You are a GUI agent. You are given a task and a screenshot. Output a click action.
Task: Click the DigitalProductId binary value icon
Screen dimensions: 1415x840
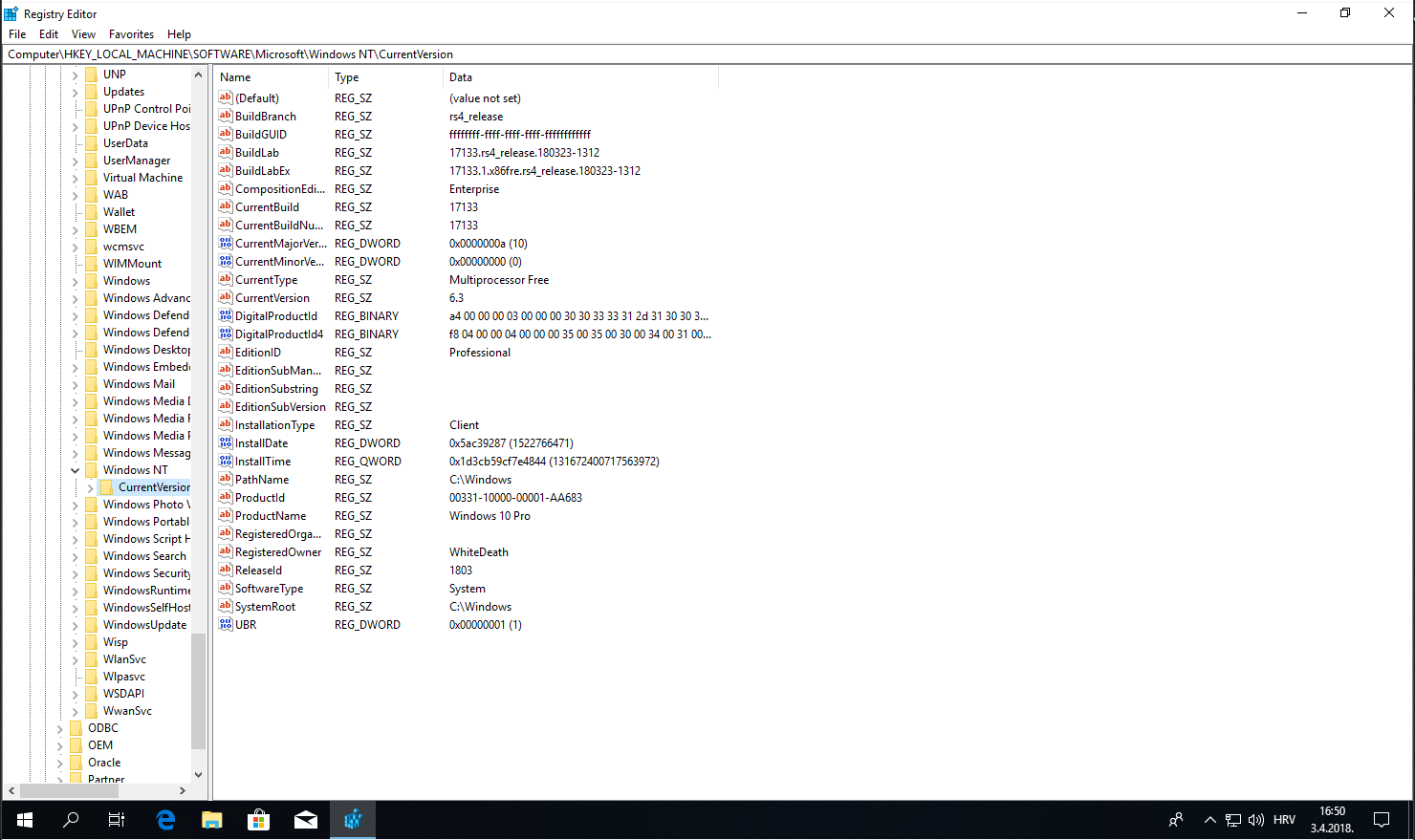click(226, 315)
